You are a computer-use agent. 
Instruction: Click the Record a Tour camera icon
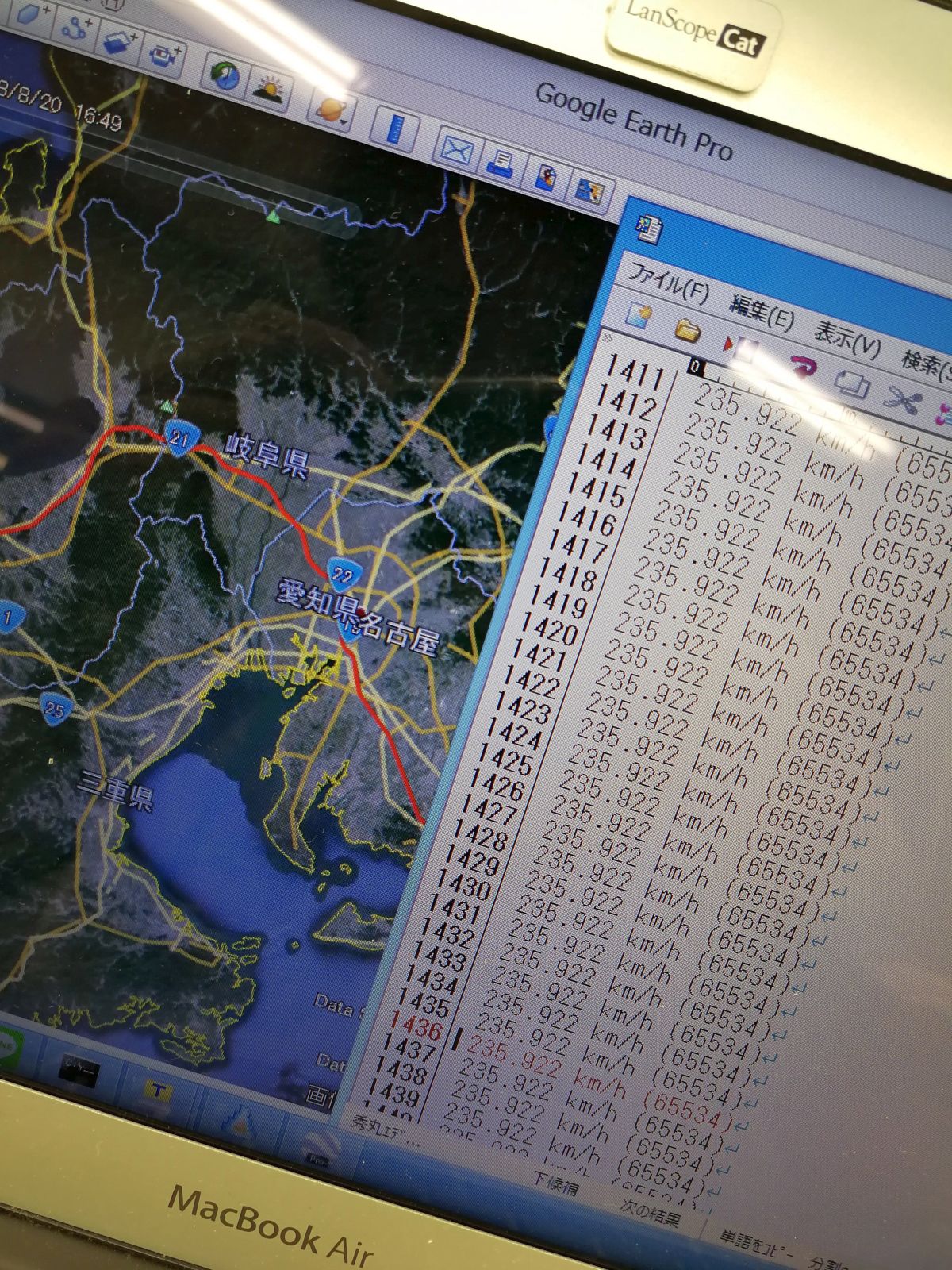point(164,56)
